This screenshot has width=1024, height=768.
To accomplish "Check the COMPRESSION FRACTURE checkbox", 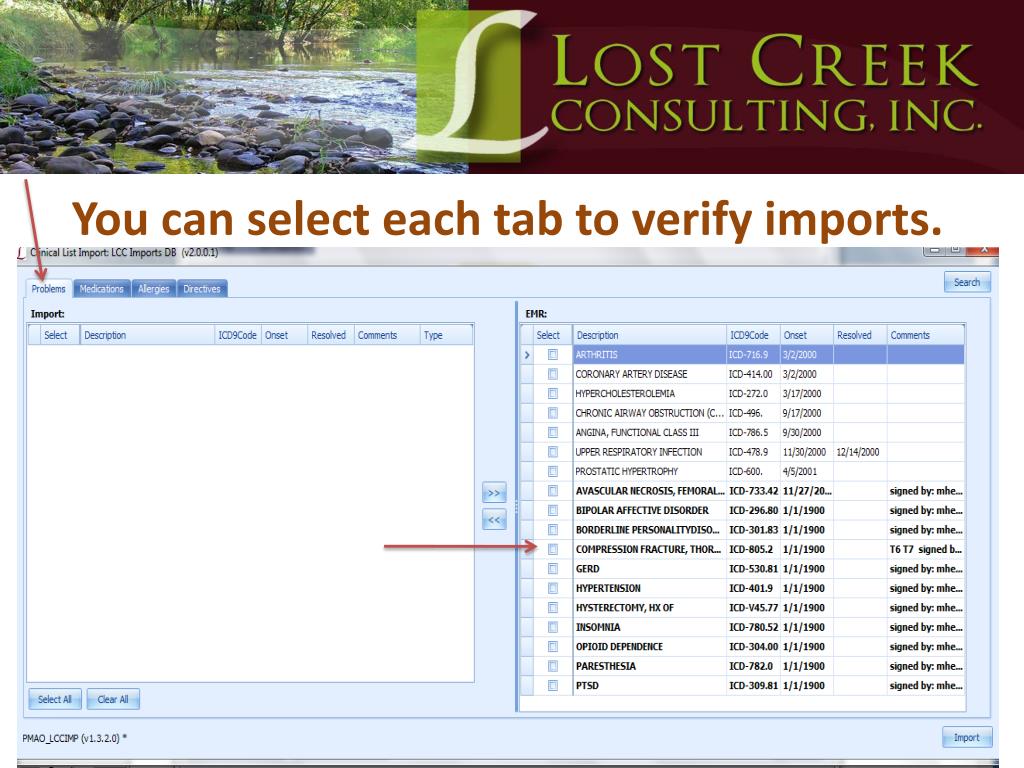I will pos(552,549).
